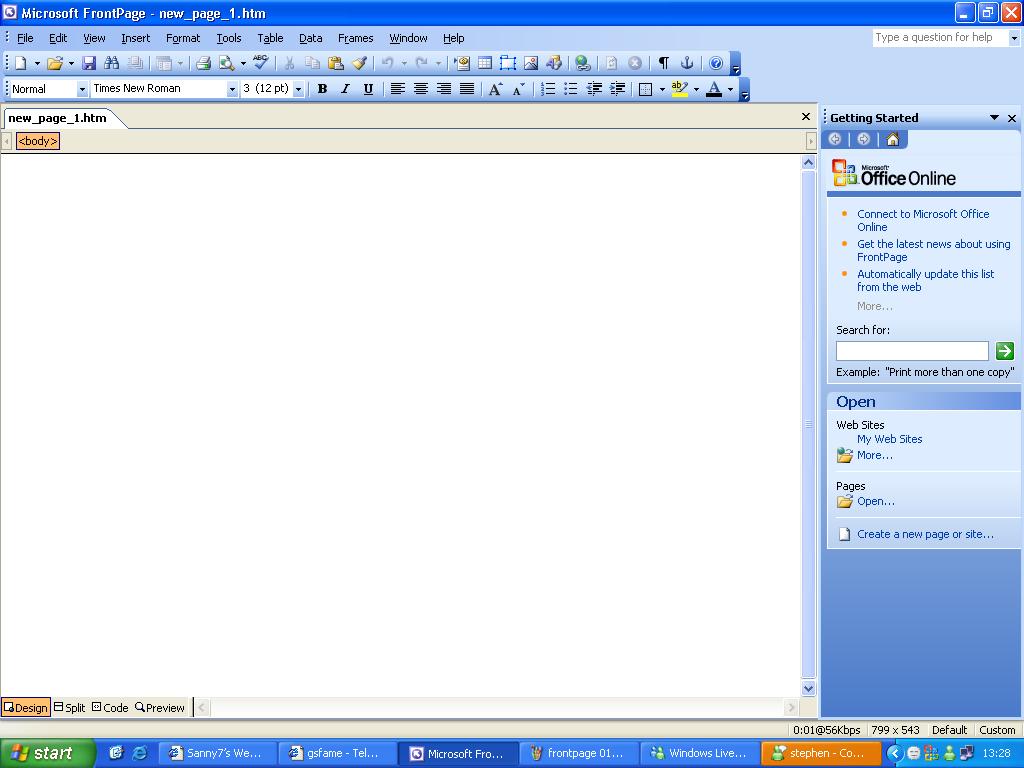
Task: Open the Frames menu
Action: (x=356, y=38)
